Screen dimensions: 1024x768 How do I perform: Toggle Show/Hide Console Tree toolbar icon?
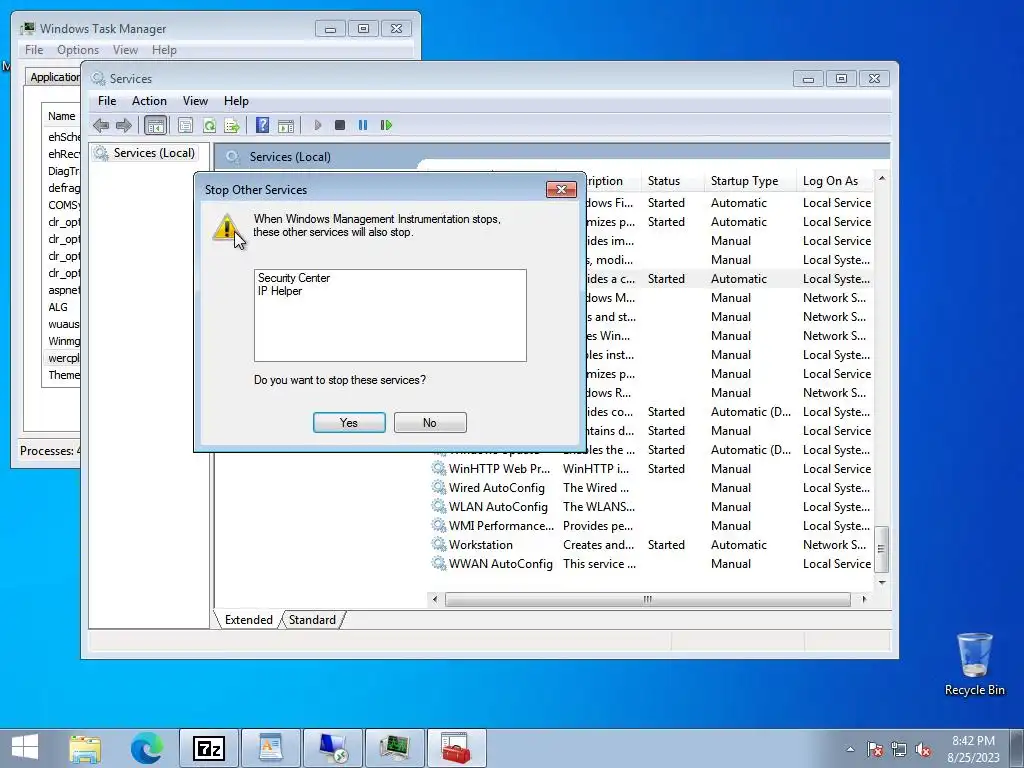[155, 125]
